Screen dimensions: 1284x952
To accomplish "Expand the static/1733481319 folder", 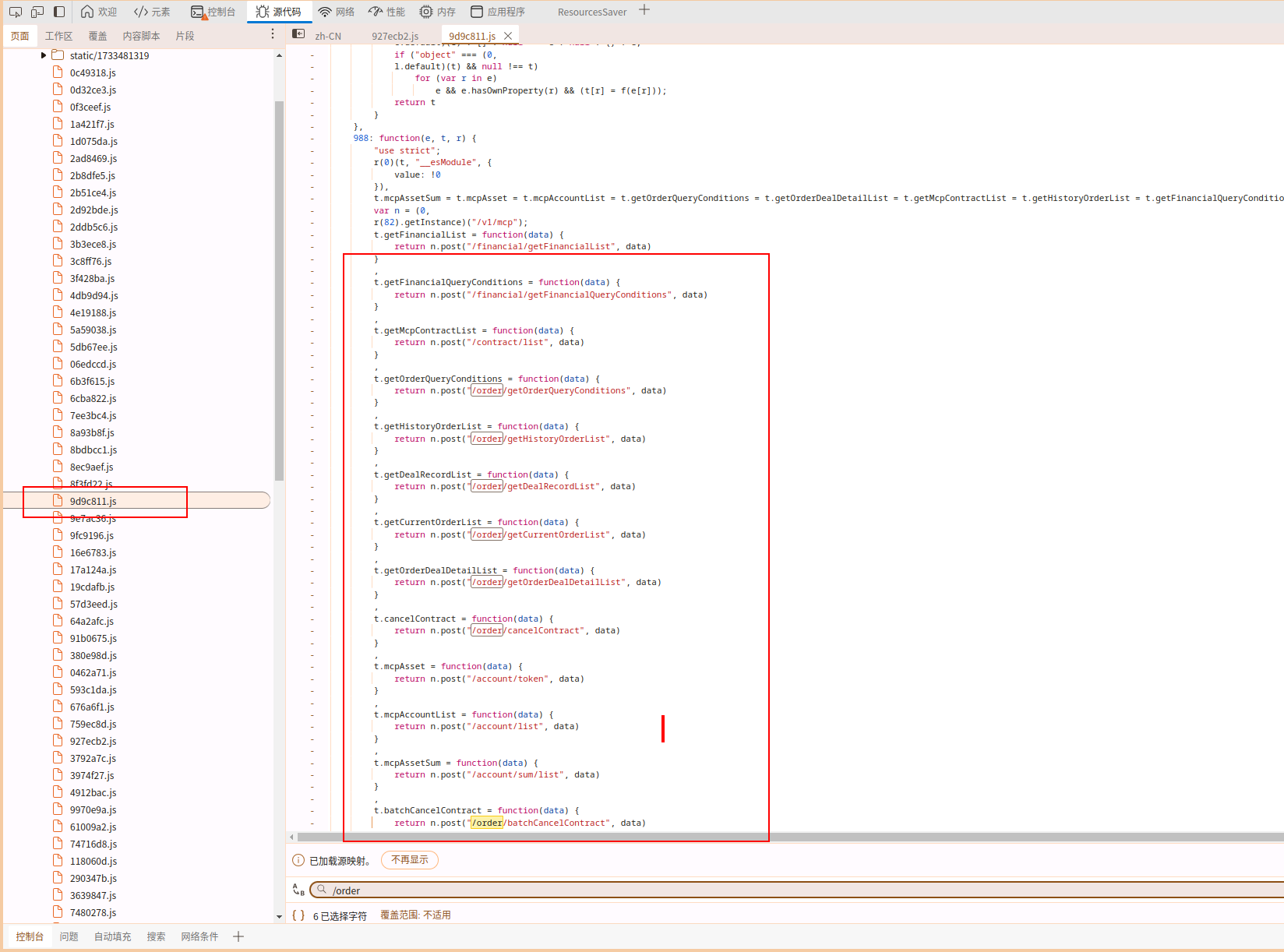I will [44, 55].
